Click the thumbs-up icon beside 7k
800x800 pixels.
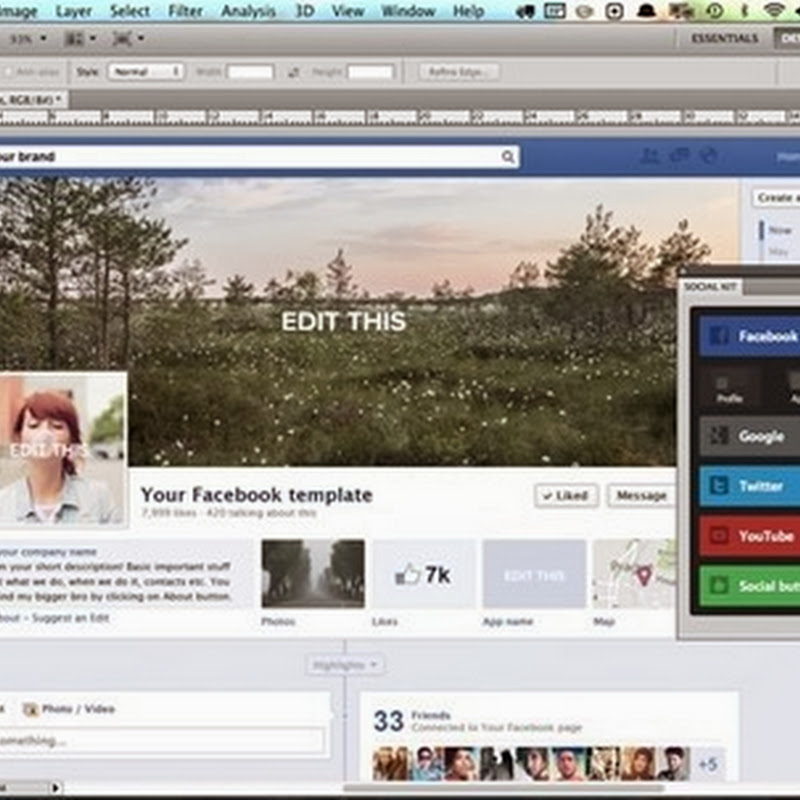click(407, 576)
